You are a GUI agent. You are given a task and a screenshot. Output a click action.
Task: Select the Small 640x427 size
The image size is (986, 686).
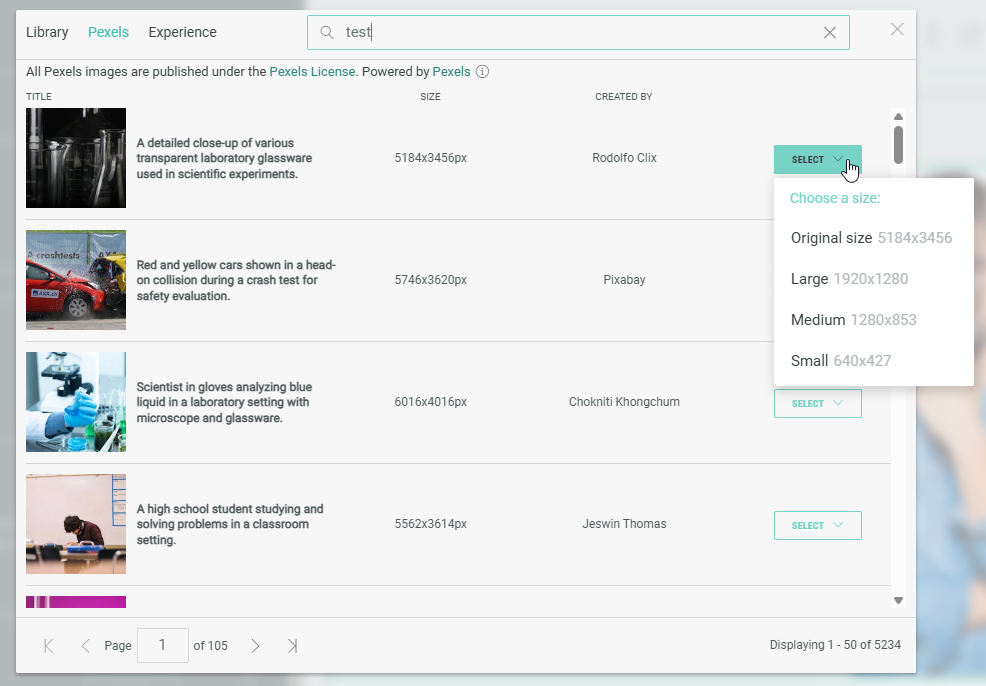coord(840,361)
